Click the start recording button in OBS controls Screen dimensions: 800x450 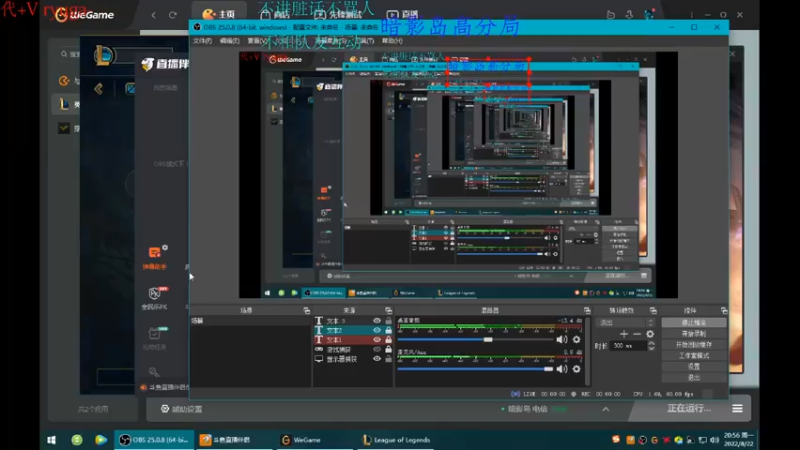coord(694,334)
